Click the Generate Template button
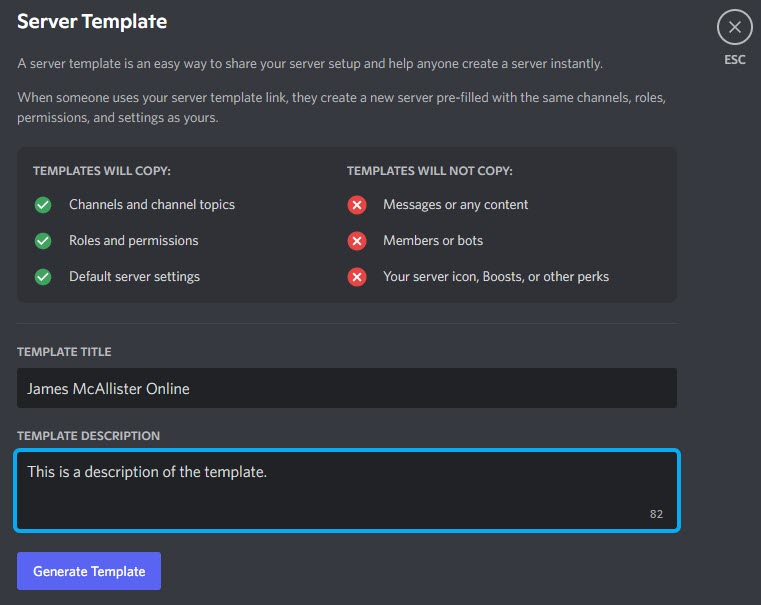Screen dimensions: 761x605 (x=89, y=571)
